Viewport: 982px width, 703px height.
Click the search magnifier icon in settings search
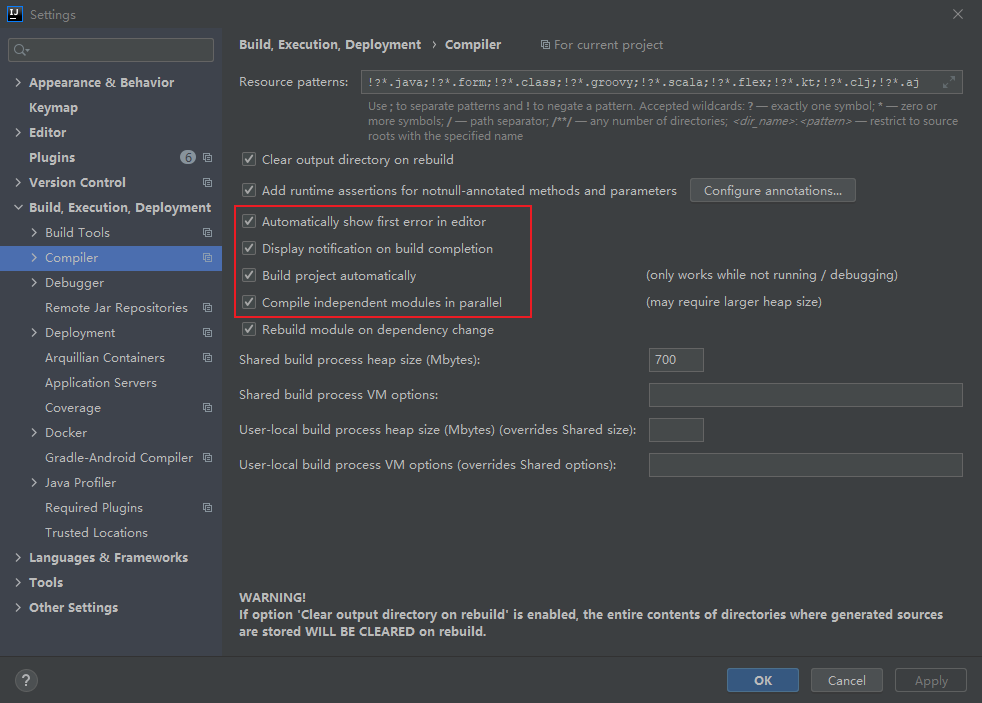[x=21, y=50]
